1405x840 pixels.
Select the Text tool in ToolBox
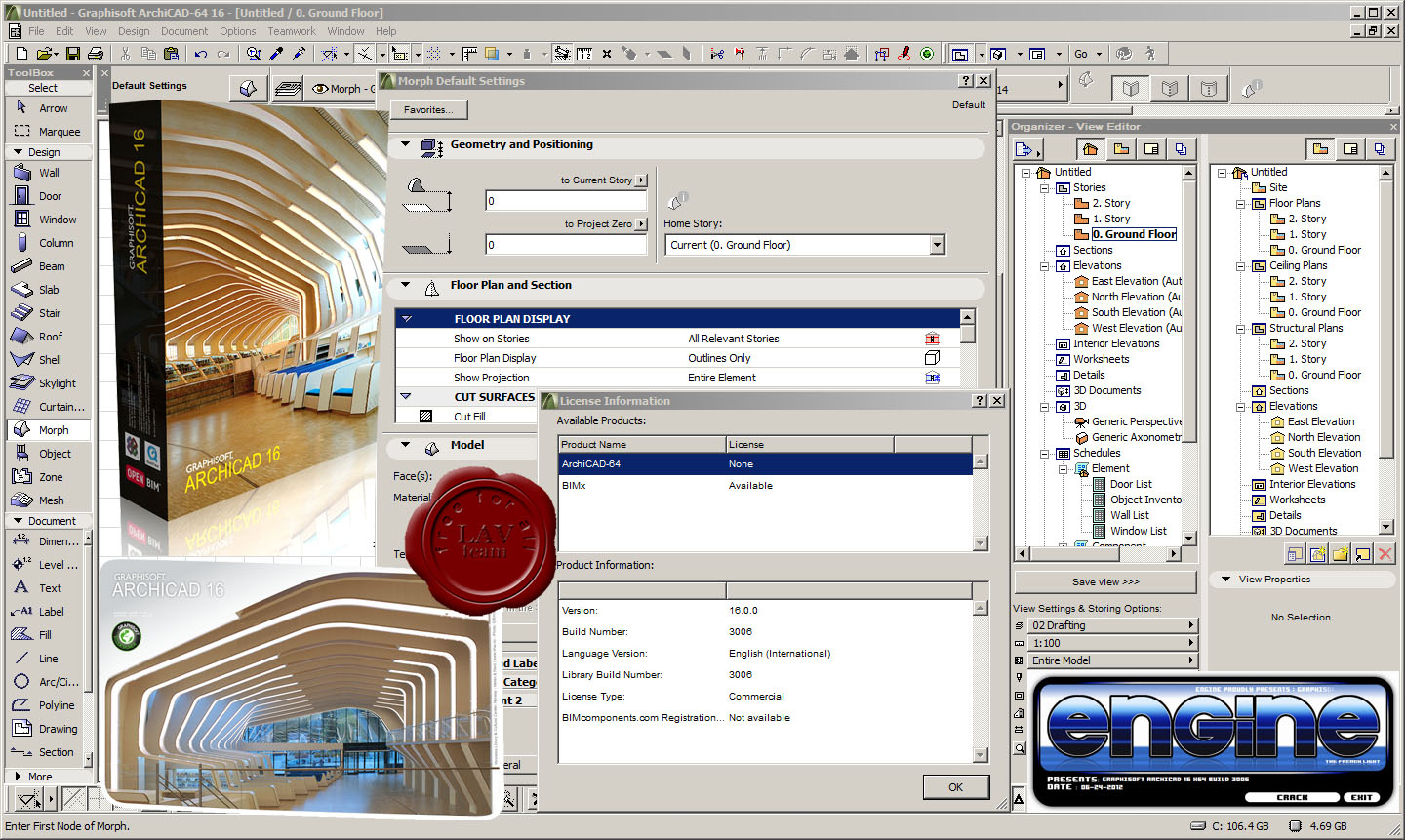click(x=47, y=588)
